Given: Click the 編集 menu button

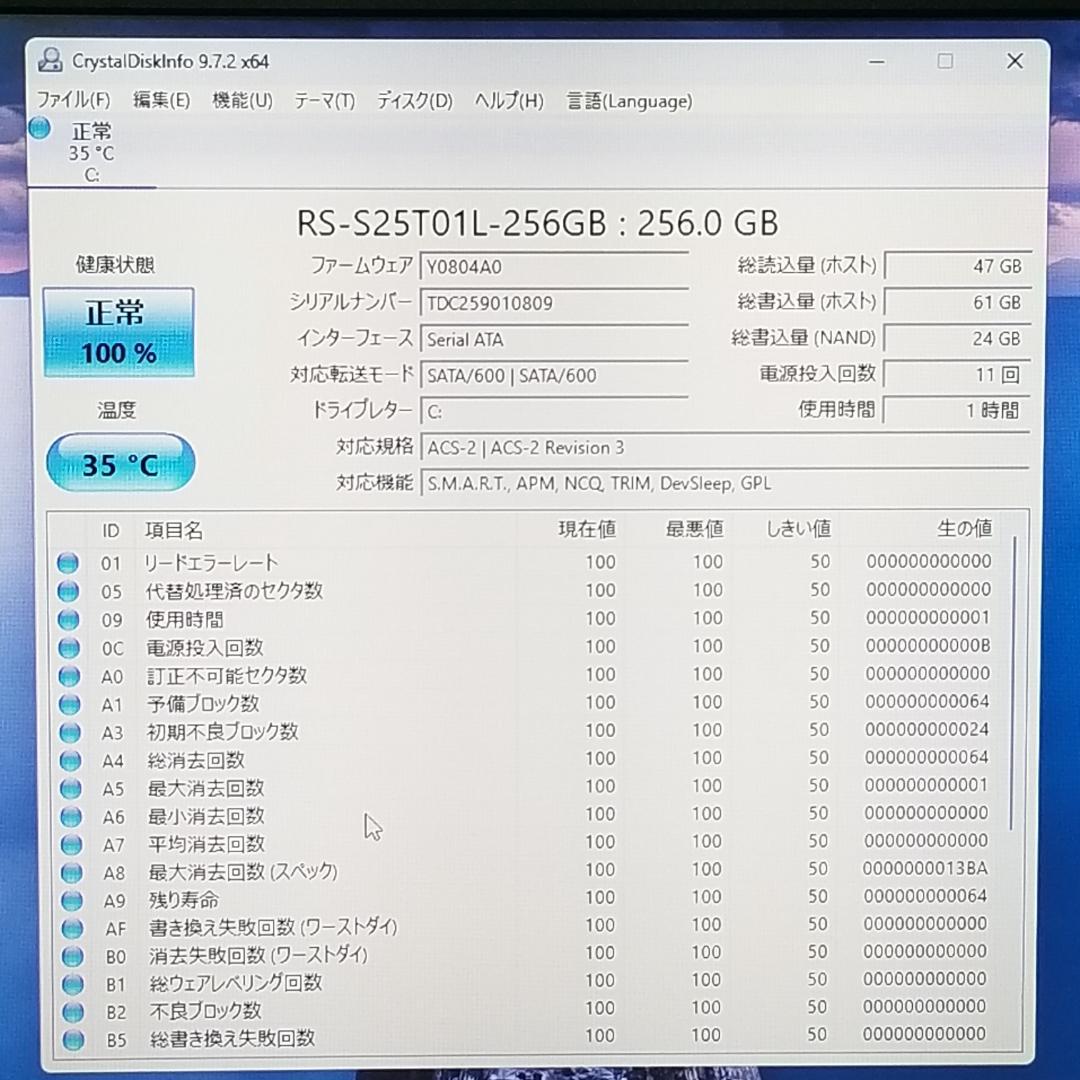Looking at the screenshot, I should pos(160,101).
